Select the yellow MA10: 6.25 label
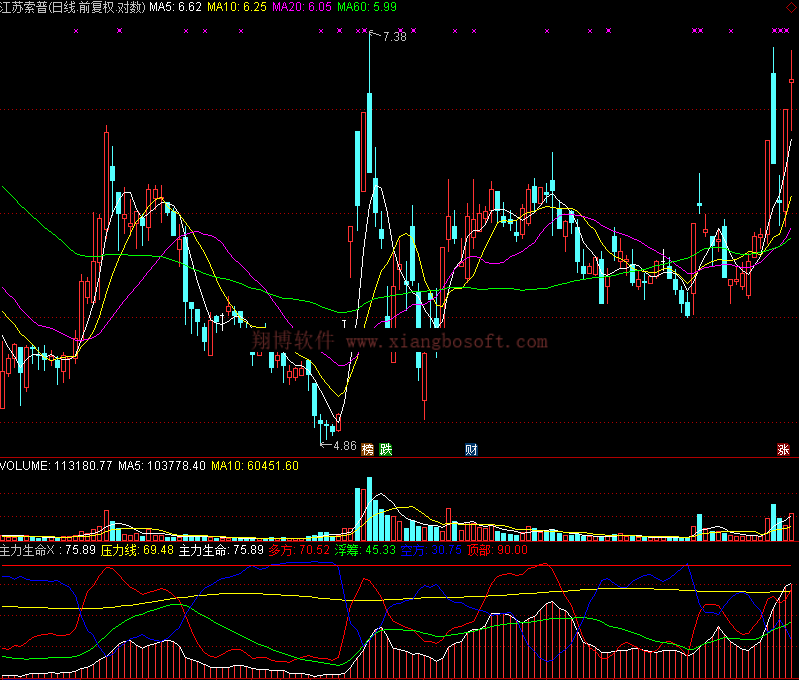Screen dimensions: 799x680 [x=236, y=7]
